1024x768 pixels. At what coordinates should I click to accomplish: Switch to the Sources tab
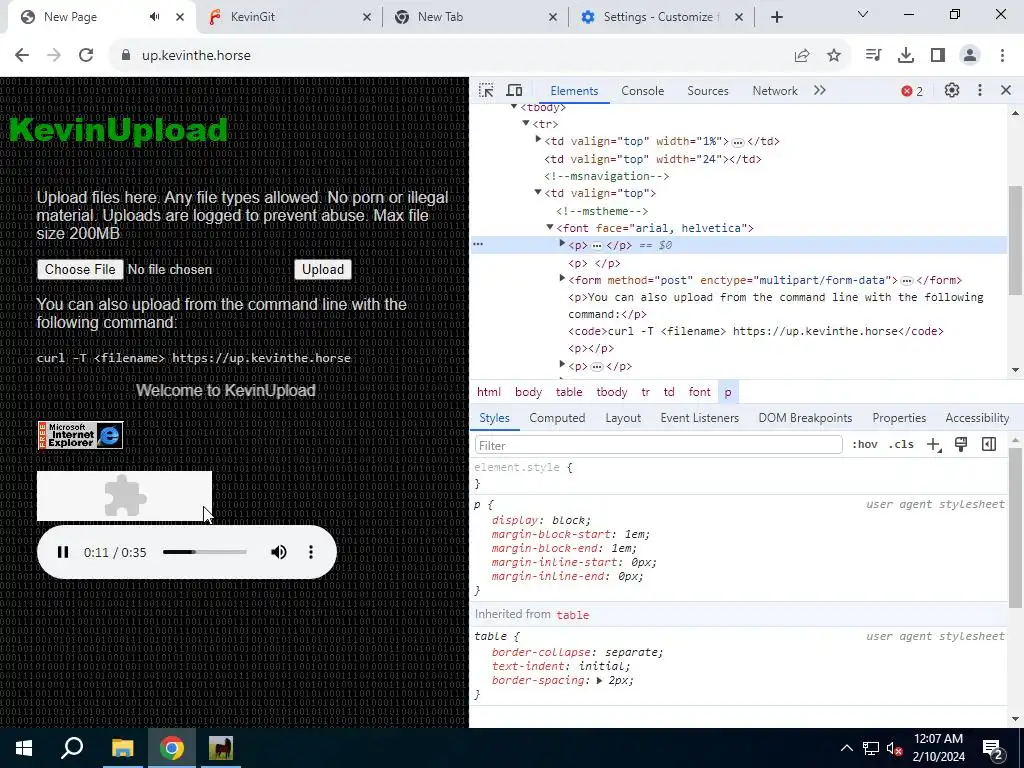coord(707,91)
